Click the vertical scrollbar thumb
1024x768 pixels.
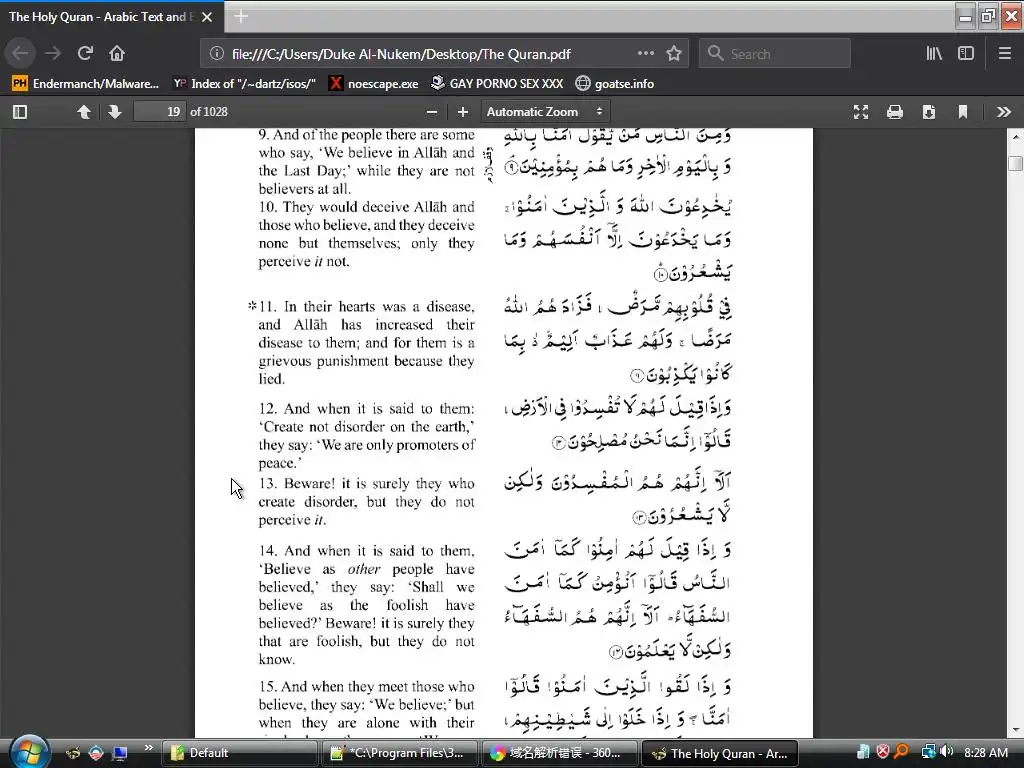[1015, 163]
